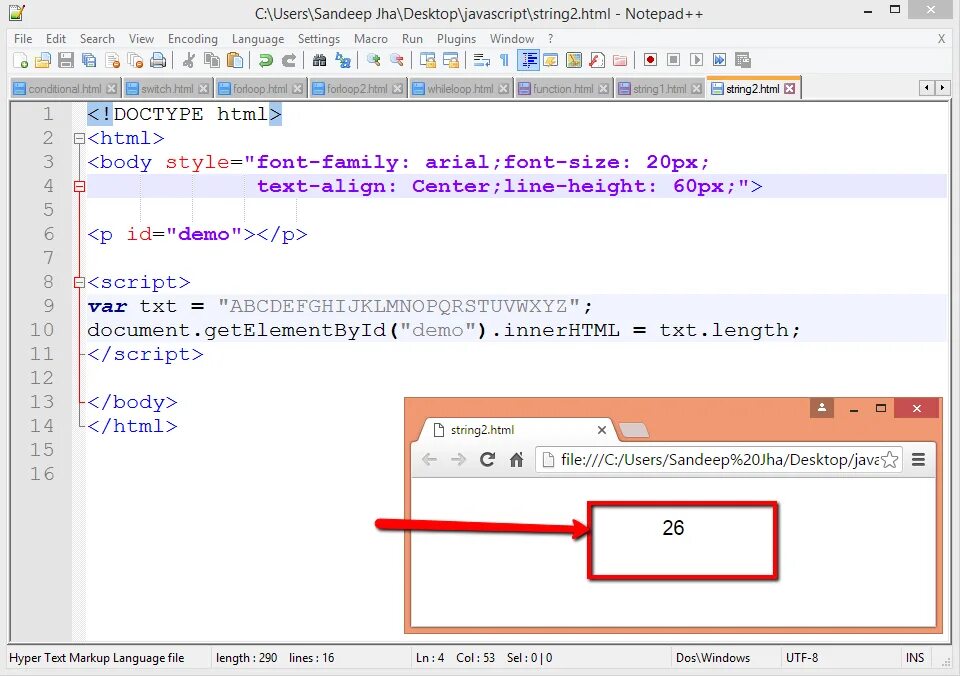Click the Save All icon
The image size is (960, 676).
89,60
